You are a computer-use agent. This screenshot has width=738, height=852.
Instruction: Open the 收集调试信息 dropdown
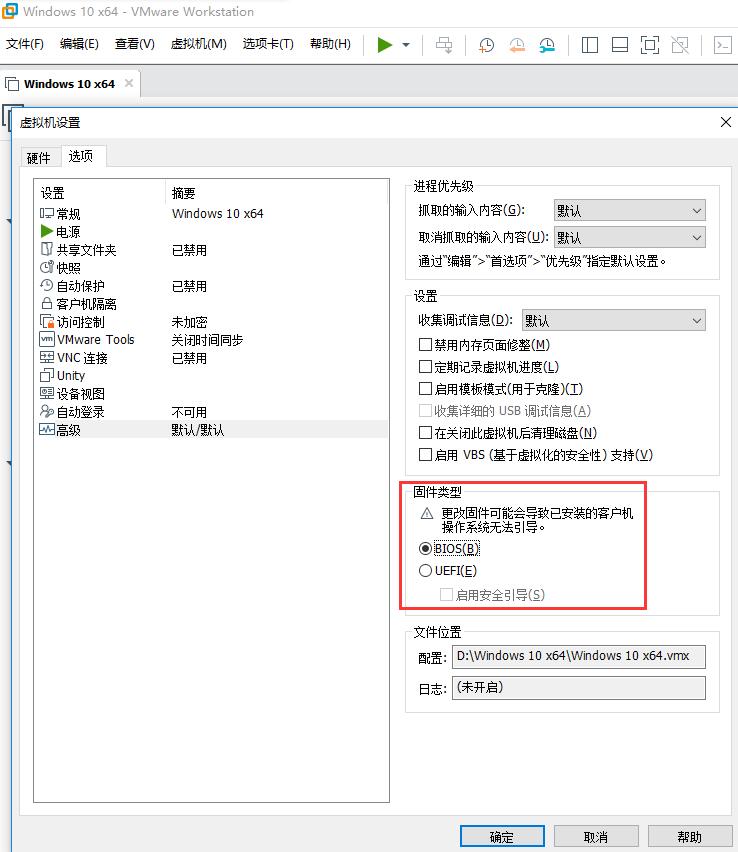[614, 321]
